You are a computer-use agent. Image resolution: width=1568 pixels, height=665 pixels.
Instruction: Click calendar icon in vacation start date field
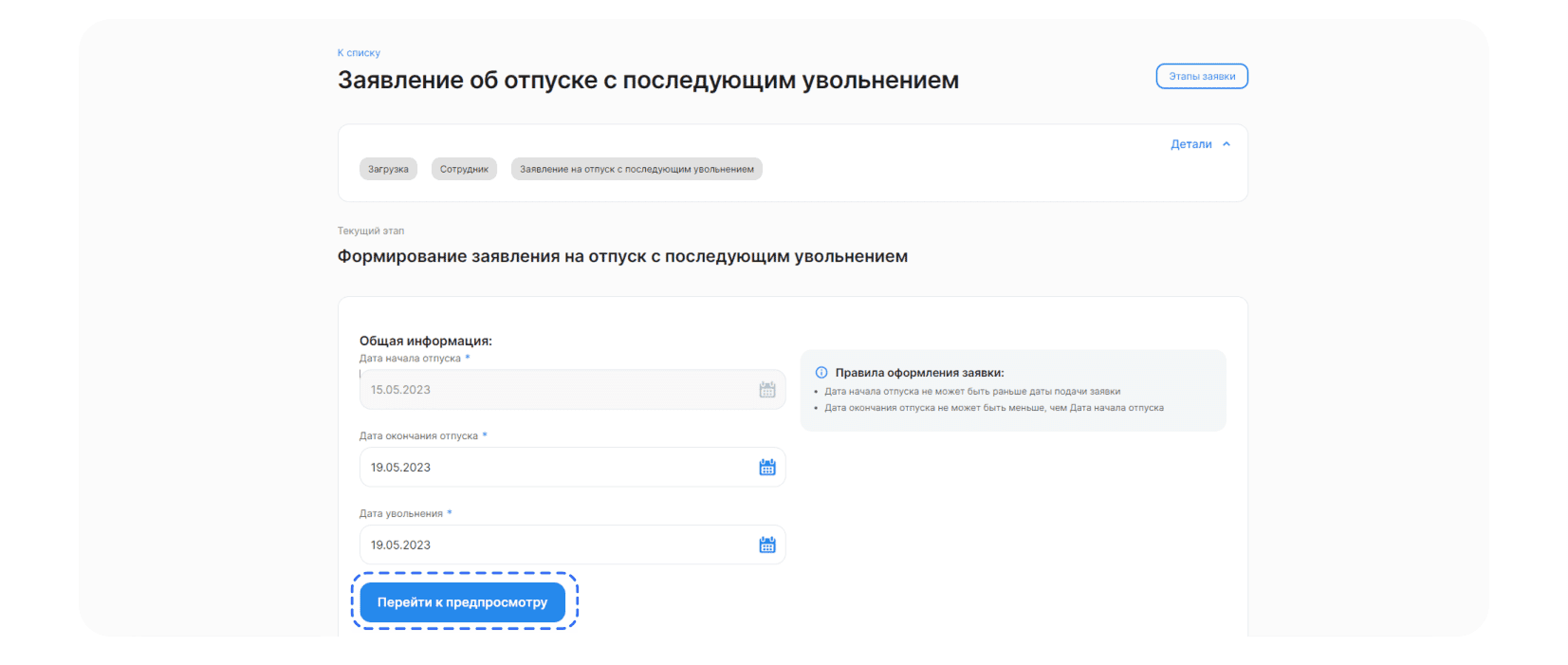(x=766, y=390)
